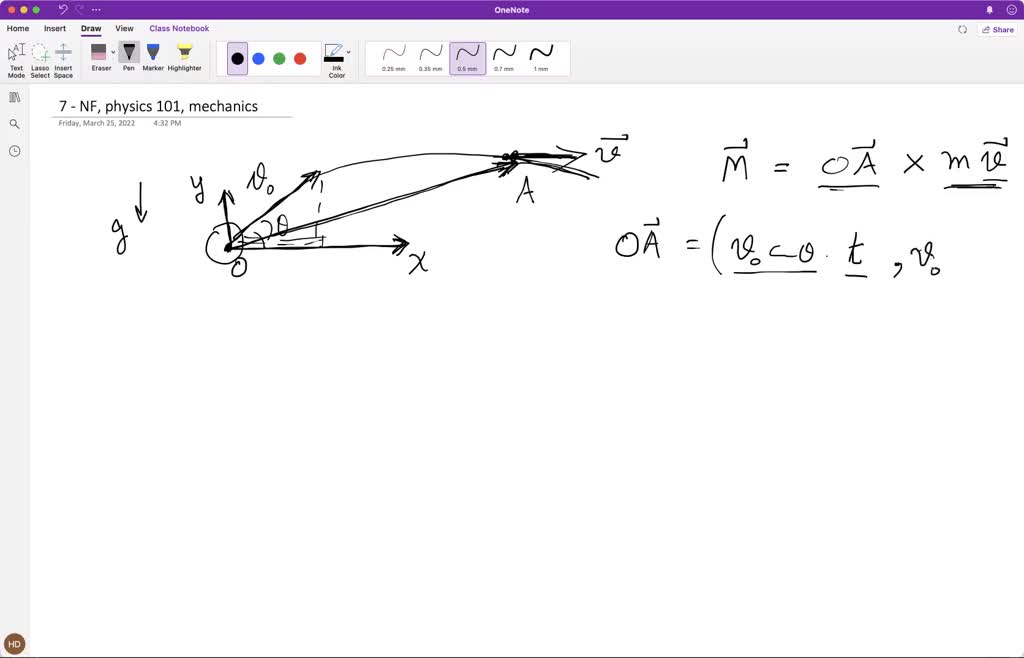Screen dimensions: 1024x658
Task: Click the Share button
Action: pos(997,29)
